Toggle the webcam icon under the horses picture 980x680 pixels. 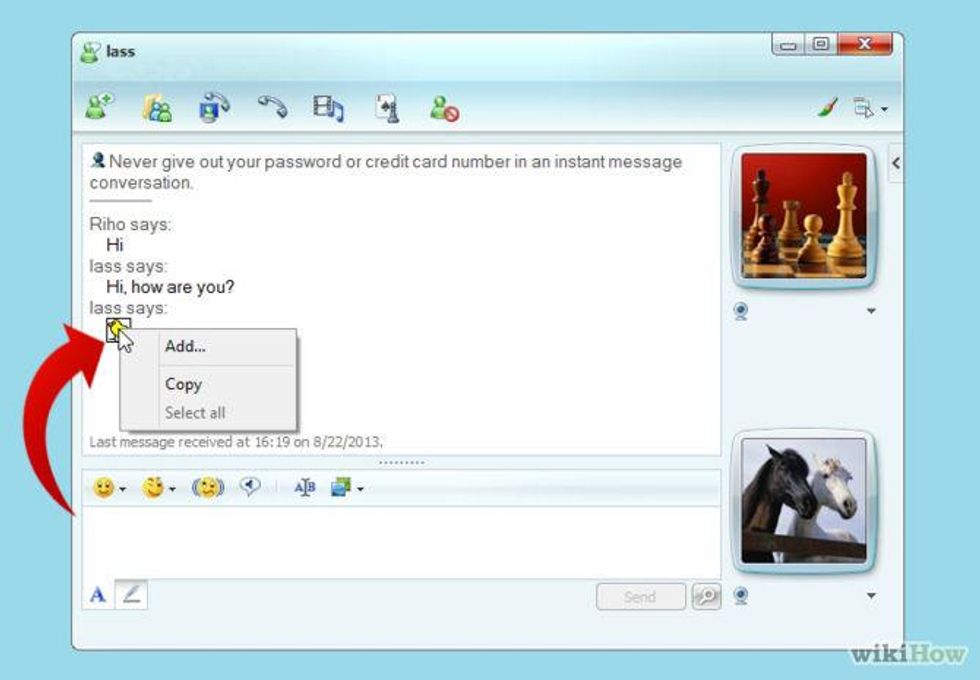741,595
